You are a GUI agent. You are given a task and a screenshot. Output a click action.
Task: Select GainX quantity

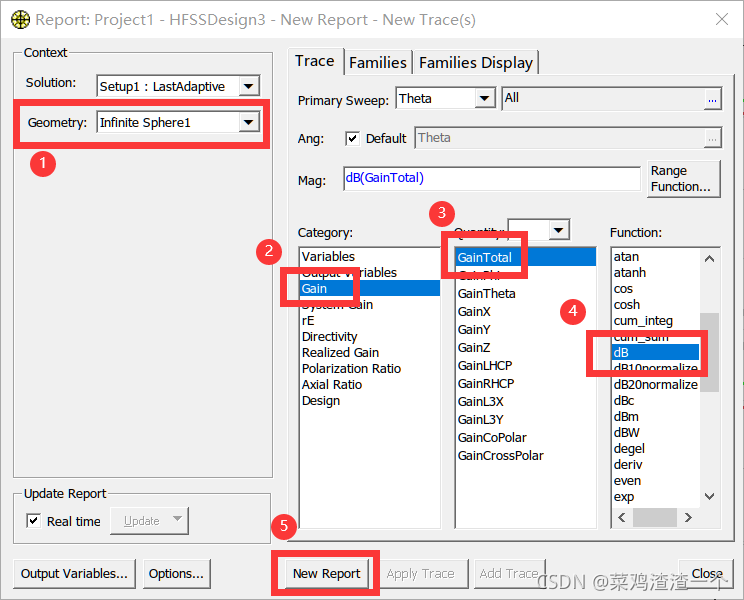click(474, 312)
